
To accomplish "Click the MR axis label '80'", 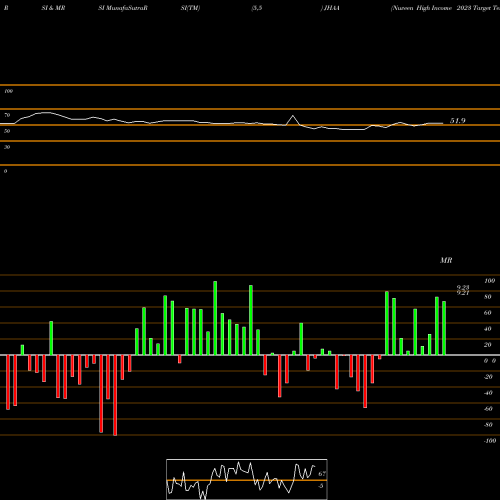I will (x=488, y=297).
